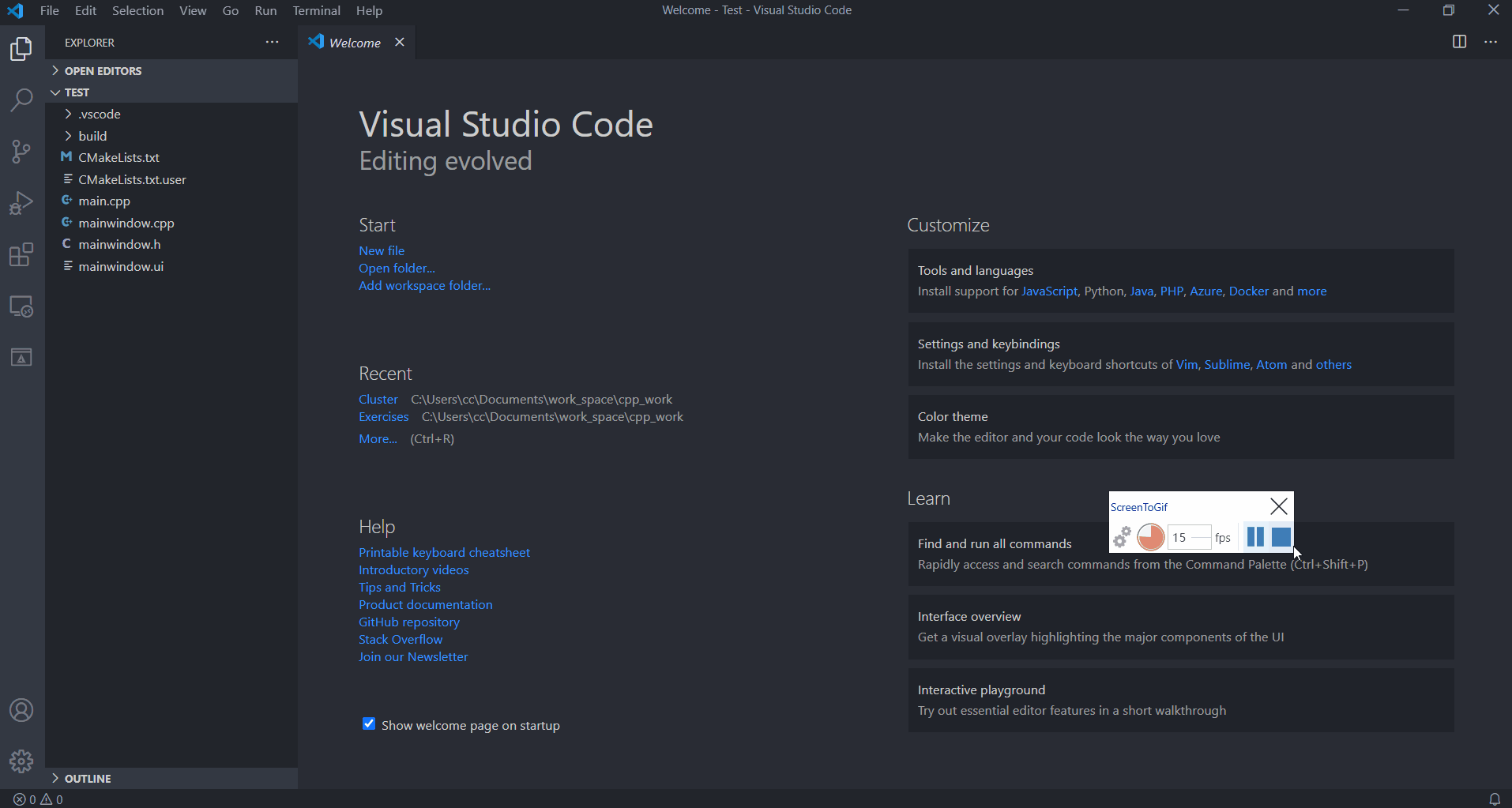This screenshot has width=1512, height=808.
Task: Click the Accounts icon
Action: click(21, 710)
